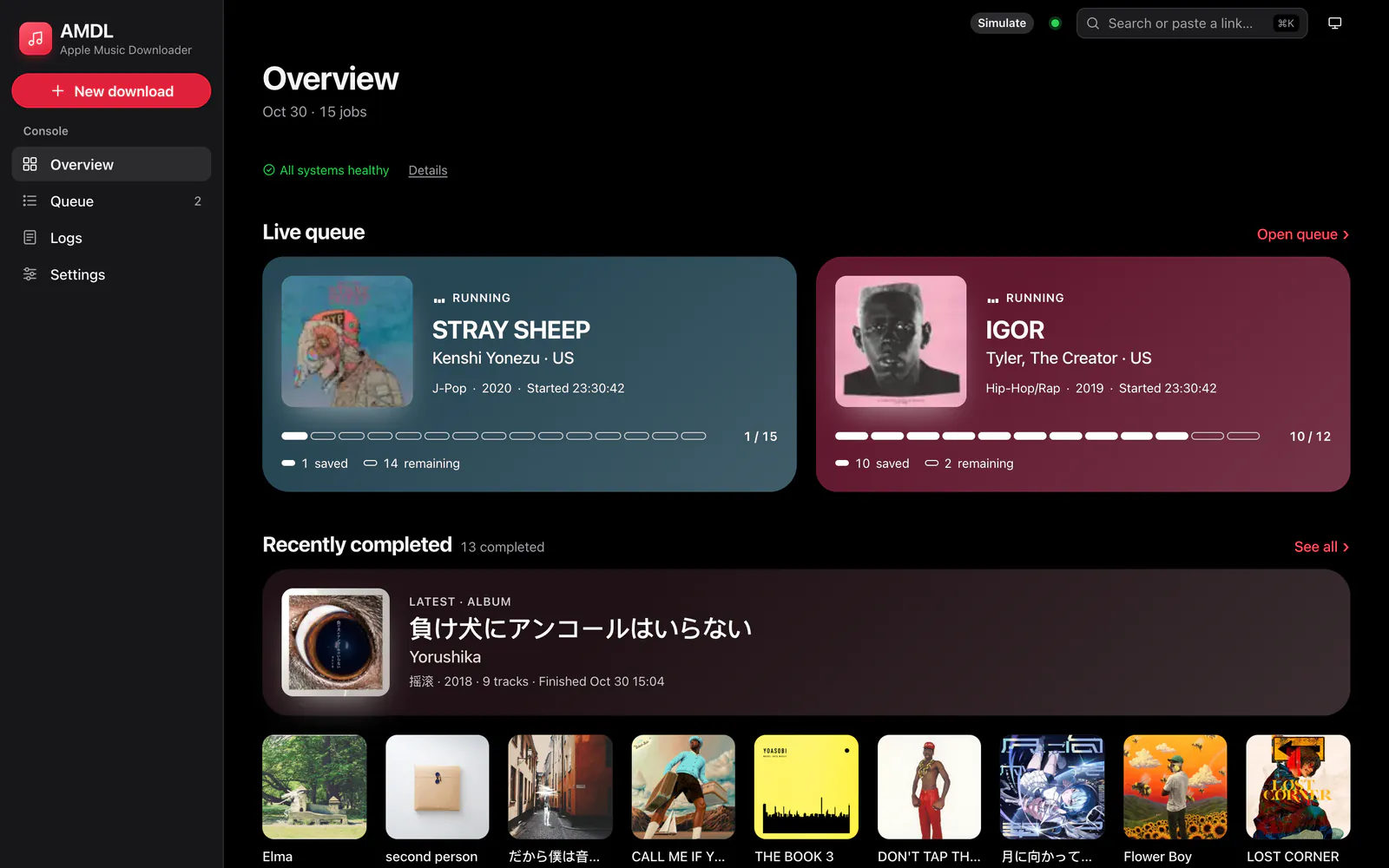Open the Flower Boy album thumbnail
Viewport: 1389px width, 868px height.
[x=1175, y=787]
